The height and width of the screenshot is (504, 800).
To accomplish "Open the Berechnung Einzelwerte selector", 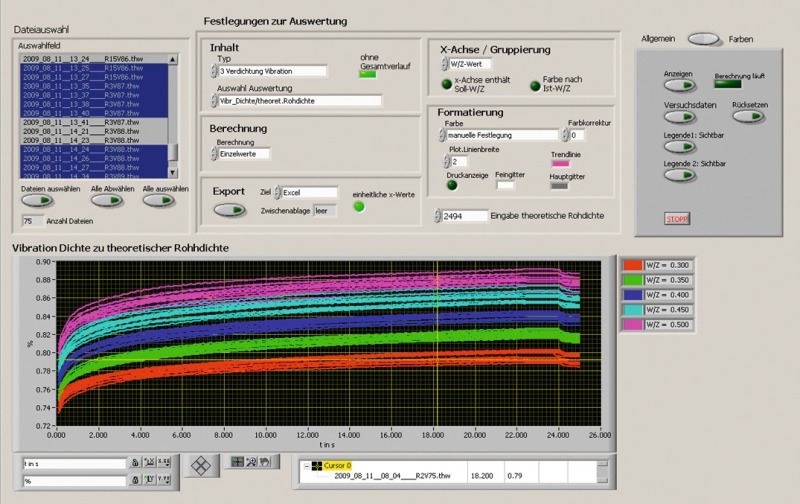I will click(x=244, y=154).
